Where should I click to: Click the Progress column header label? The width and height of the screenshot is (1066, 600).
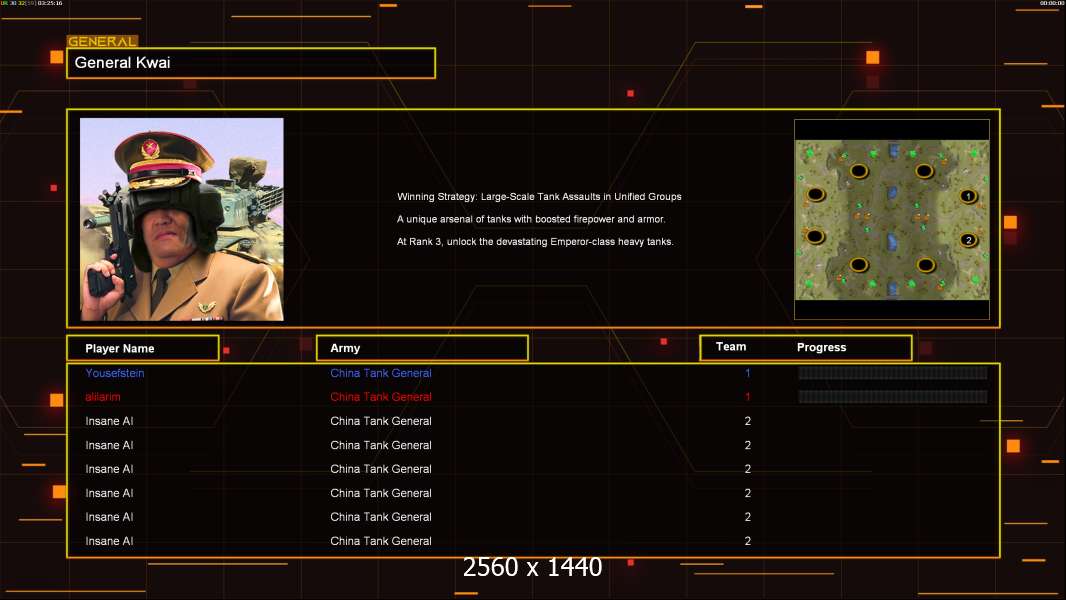pos(821,348)
